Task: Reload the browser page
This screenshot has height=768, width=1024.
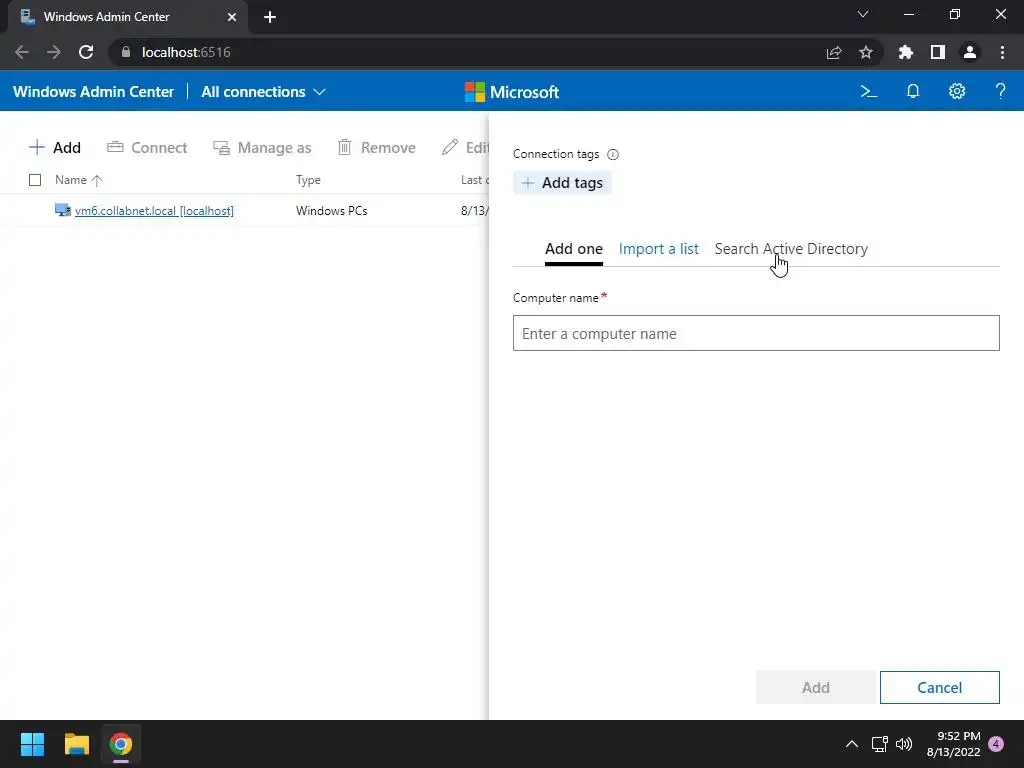Action: (86, 52)
